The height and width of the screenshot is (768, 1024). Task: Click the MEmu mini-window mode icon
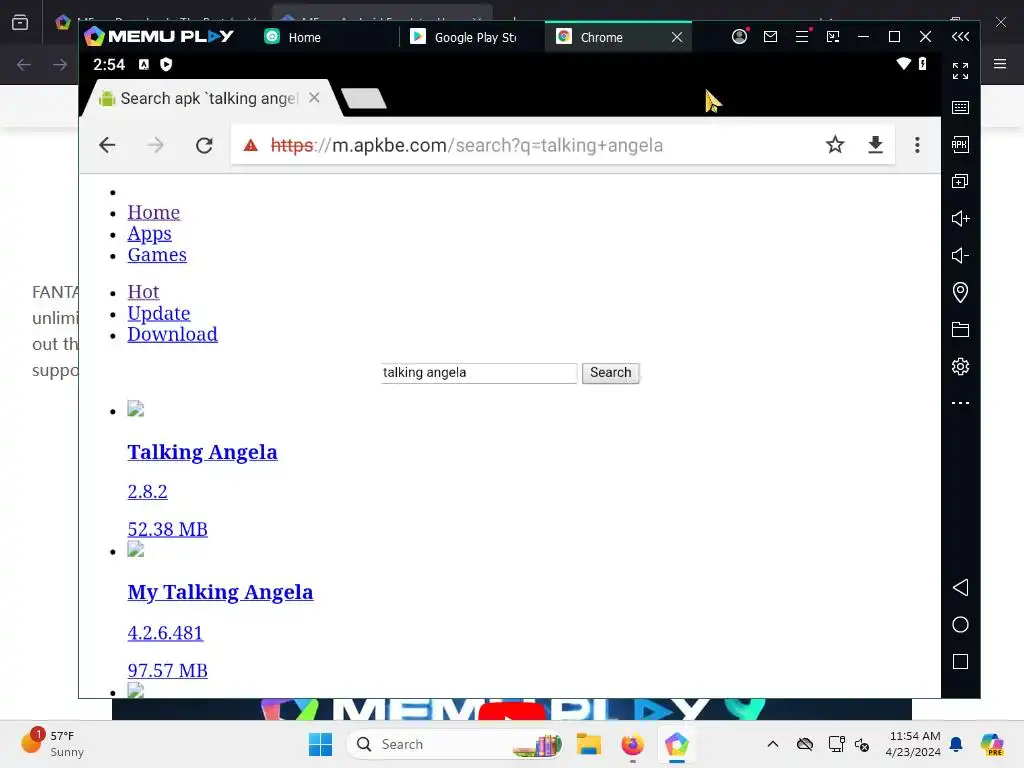[x=833, y=37]
